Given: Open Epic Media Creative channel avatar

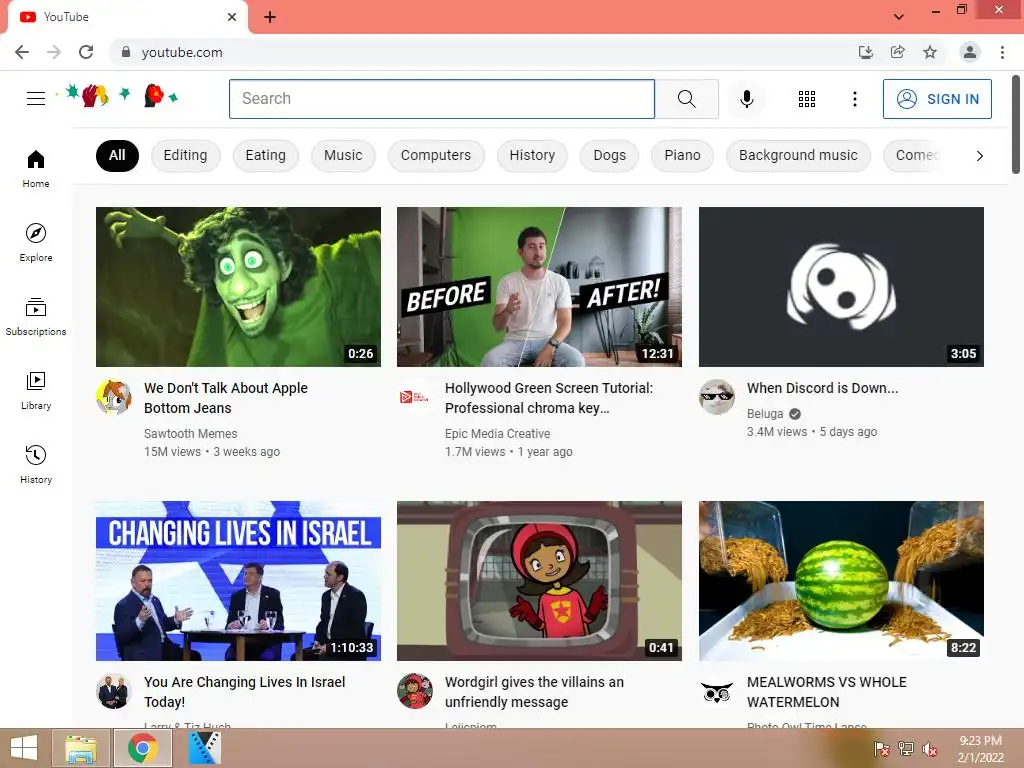Looking at the screenshot, I should pyautogui.click(x=415, y=396).
